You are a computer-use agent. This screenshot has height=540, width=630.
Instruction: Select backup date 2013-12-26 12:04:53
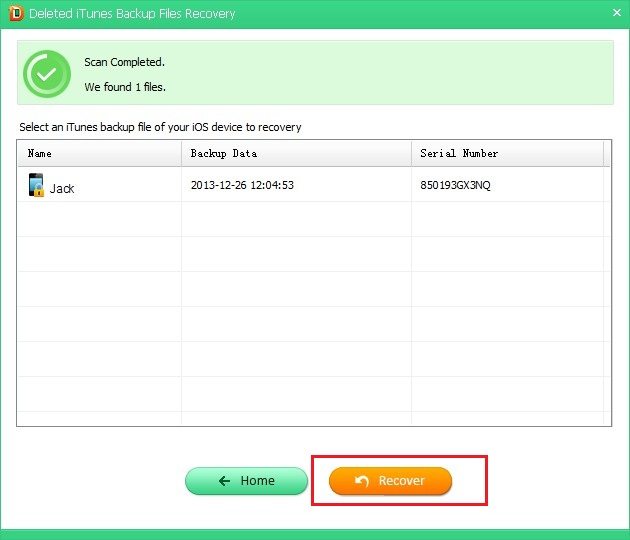242,185
